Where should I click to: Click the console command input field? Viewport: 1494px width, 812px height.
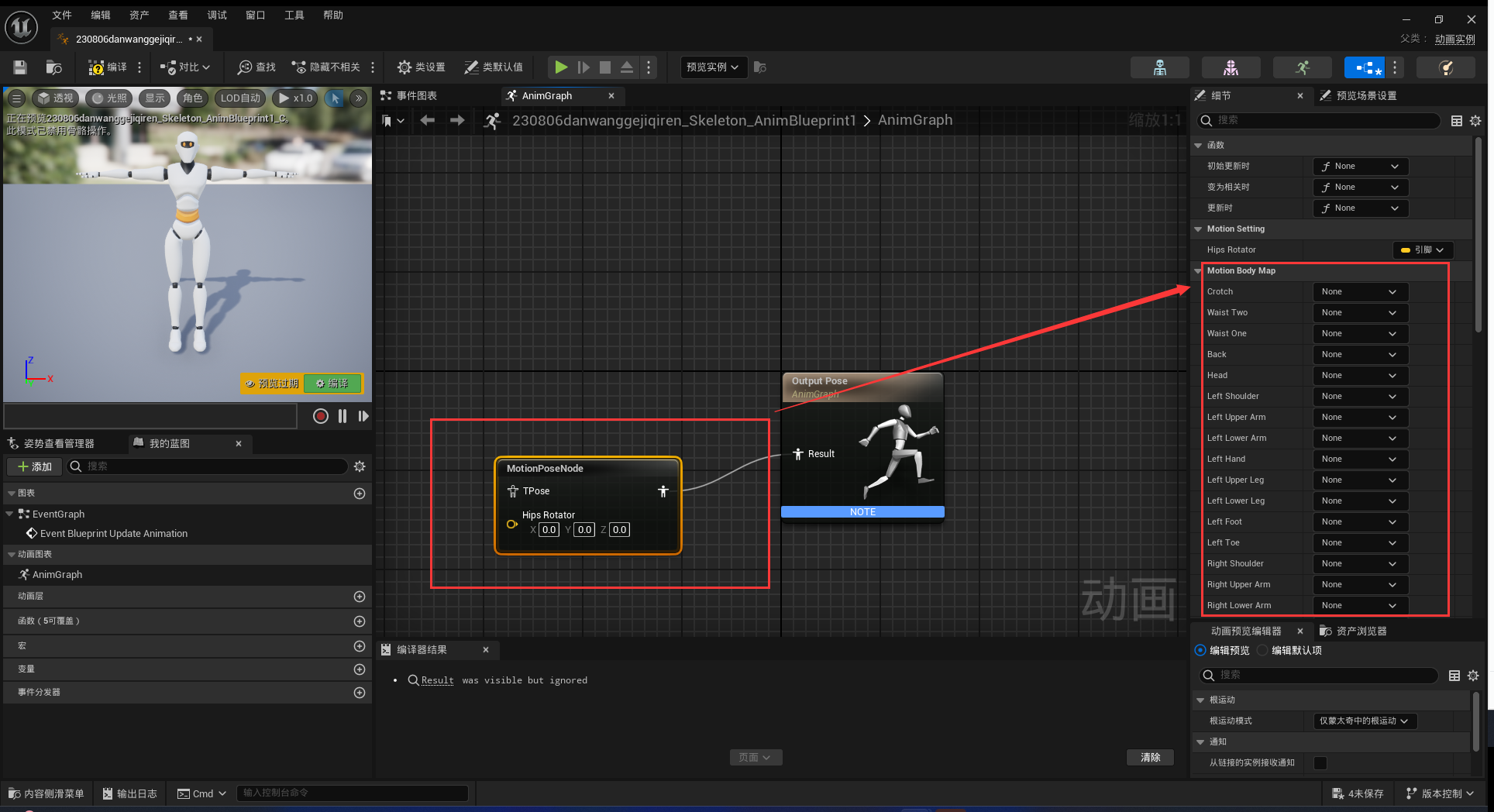pyautogui.click(x=351, y=793)
